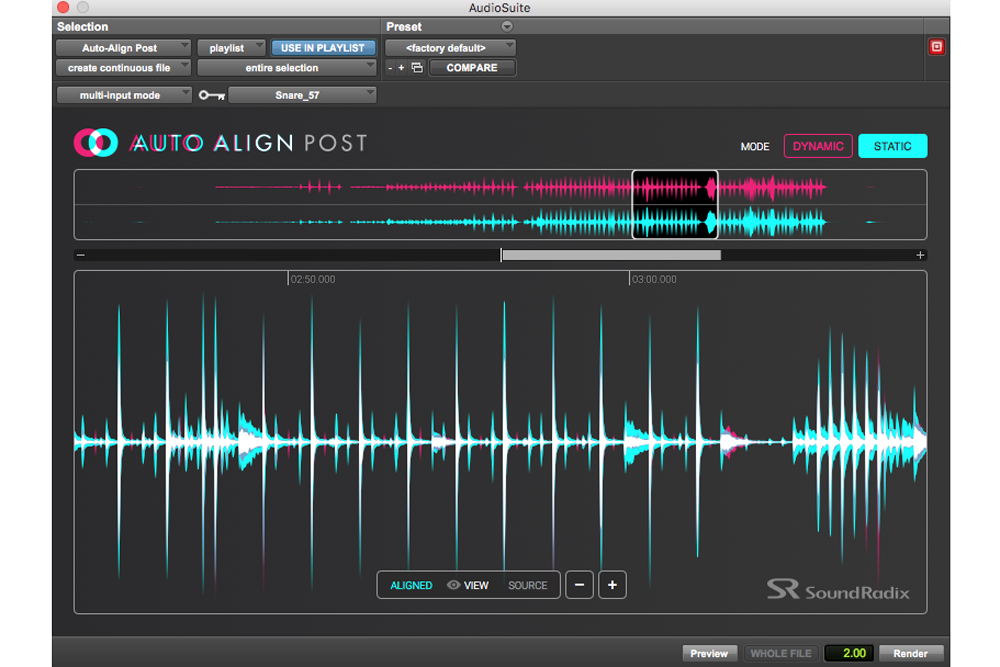Click the Auto Align Post logo
The width and height of the screenshot is (1000, 667).
pos(221,144)
